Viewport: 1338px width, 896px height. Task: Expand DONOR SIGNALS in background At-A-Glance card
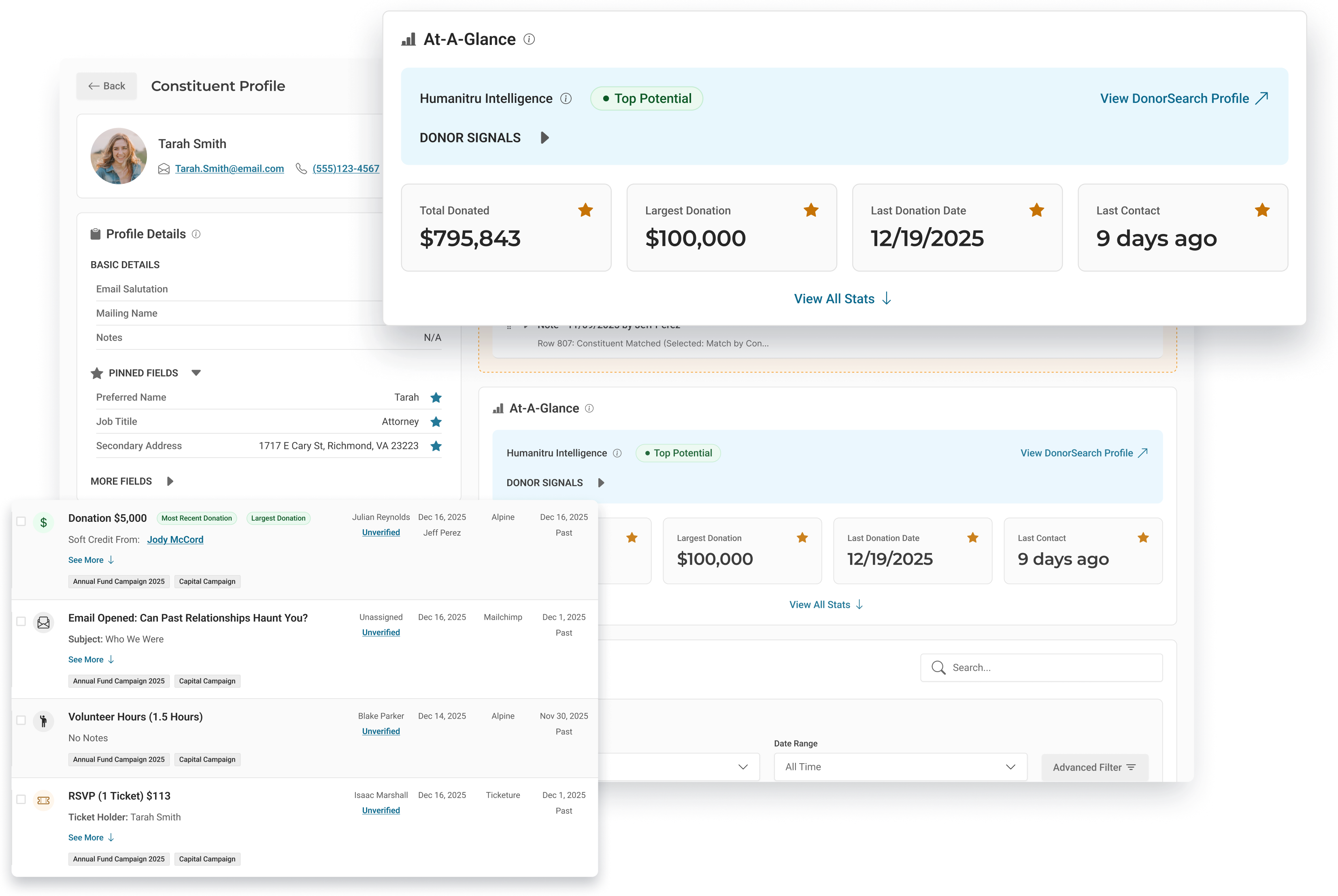tap(600, 483)
